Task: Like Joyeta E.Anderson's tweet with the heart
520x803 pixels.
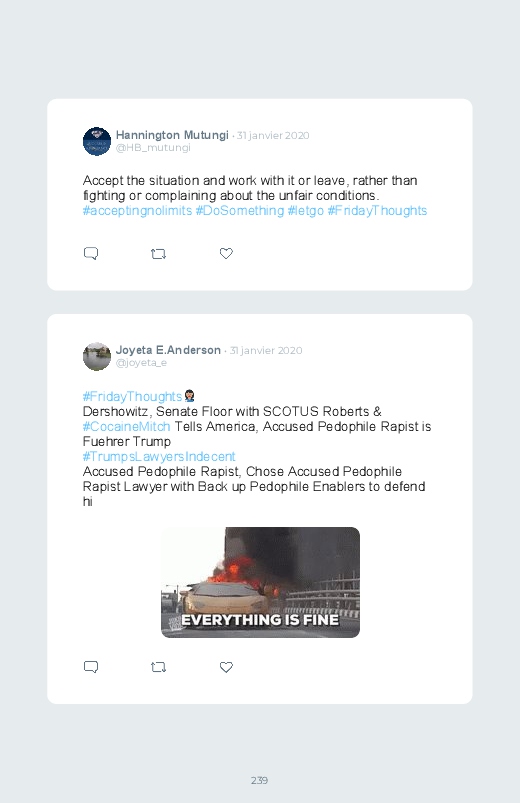Action: (226, 667)
